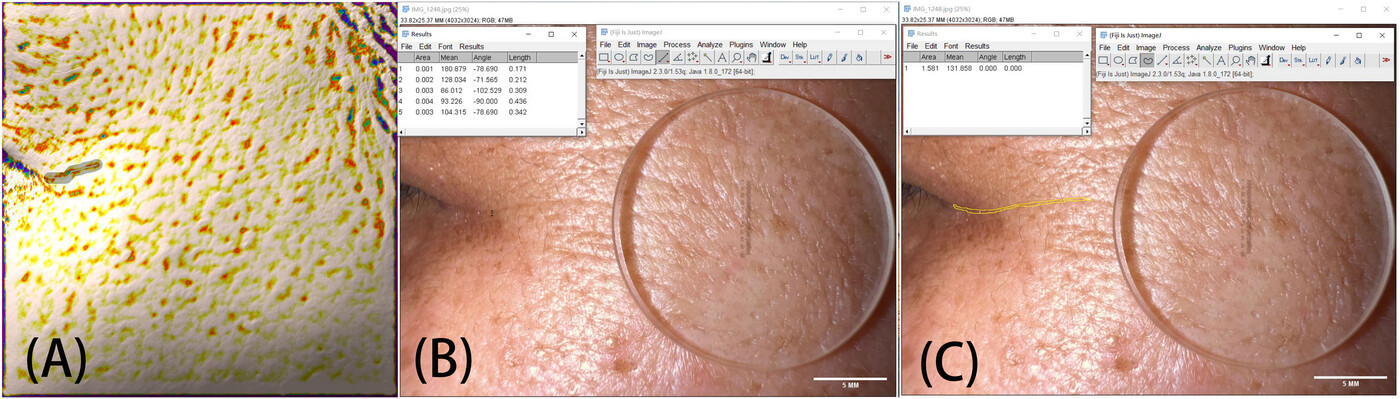Click scroll-up arrow in panel B Results table
Screen dimensions: 1400x399
(582, 55)
